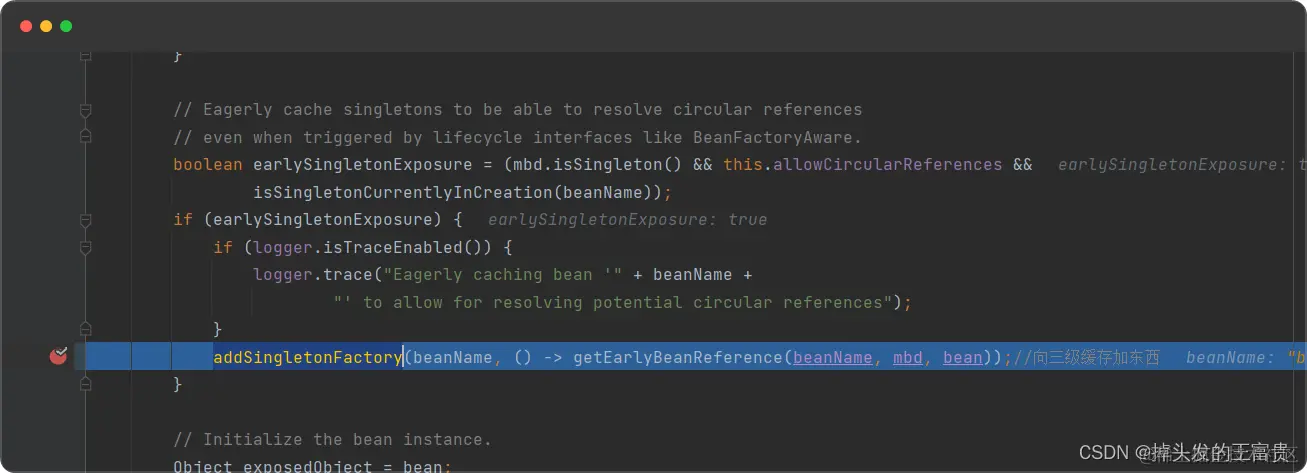Click the fold end marker below the addSingletonFactory line
Image resolution: width=1307 pixels, height=473 pixels.
click(85, 384)
